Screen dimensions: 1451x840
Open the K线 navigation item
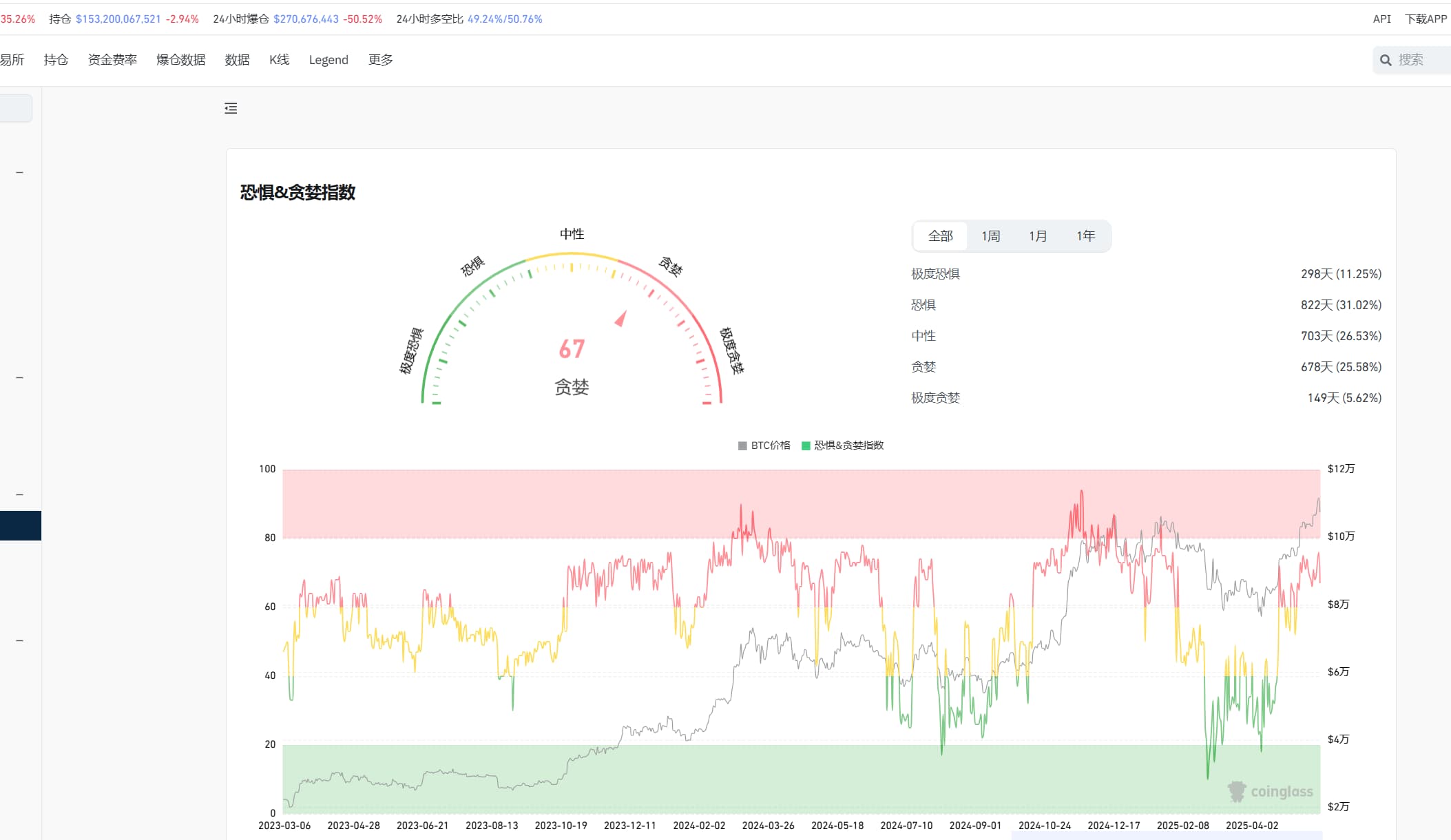(279, 60)
